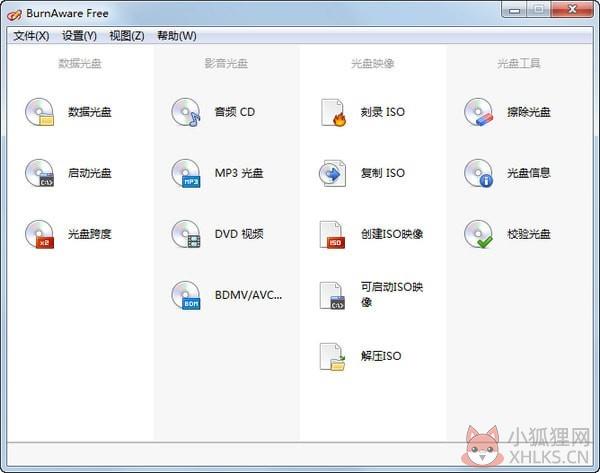600x473 pixels.
Task: Close the BurnAware Free window
Action: [x=572, y=10]
